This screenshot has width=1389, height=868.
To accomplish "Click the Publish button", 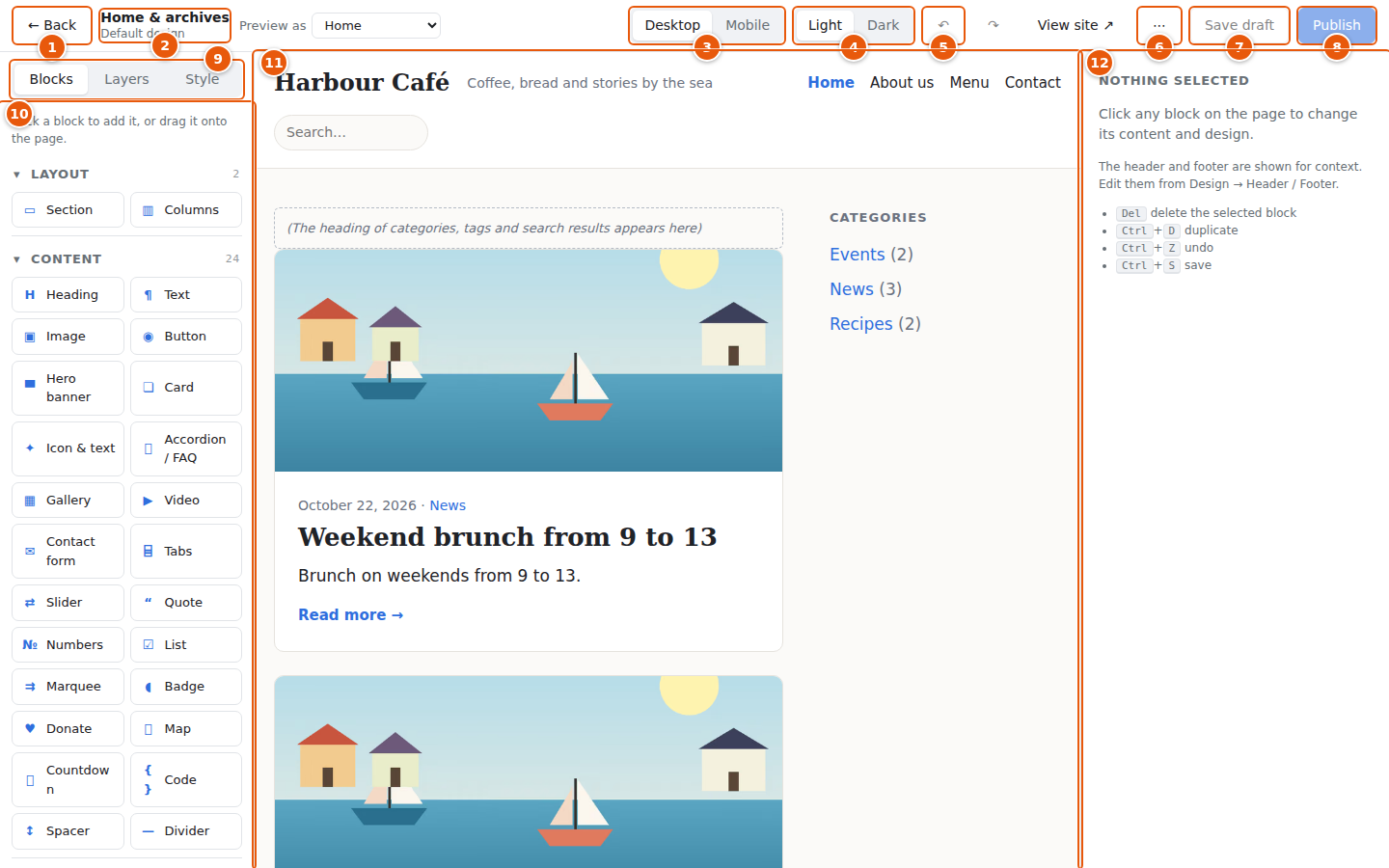I will (x=1336, y=25).
